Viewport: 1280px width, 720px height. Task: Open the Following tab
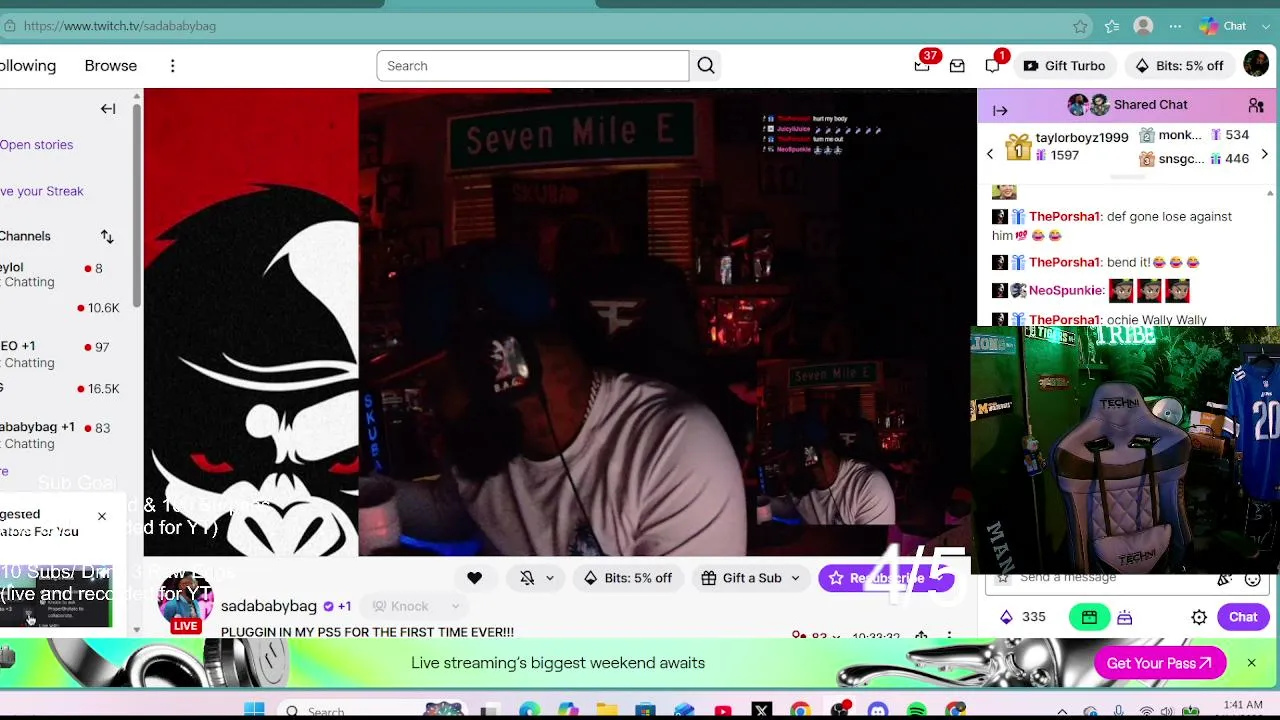tap(28, 66)
